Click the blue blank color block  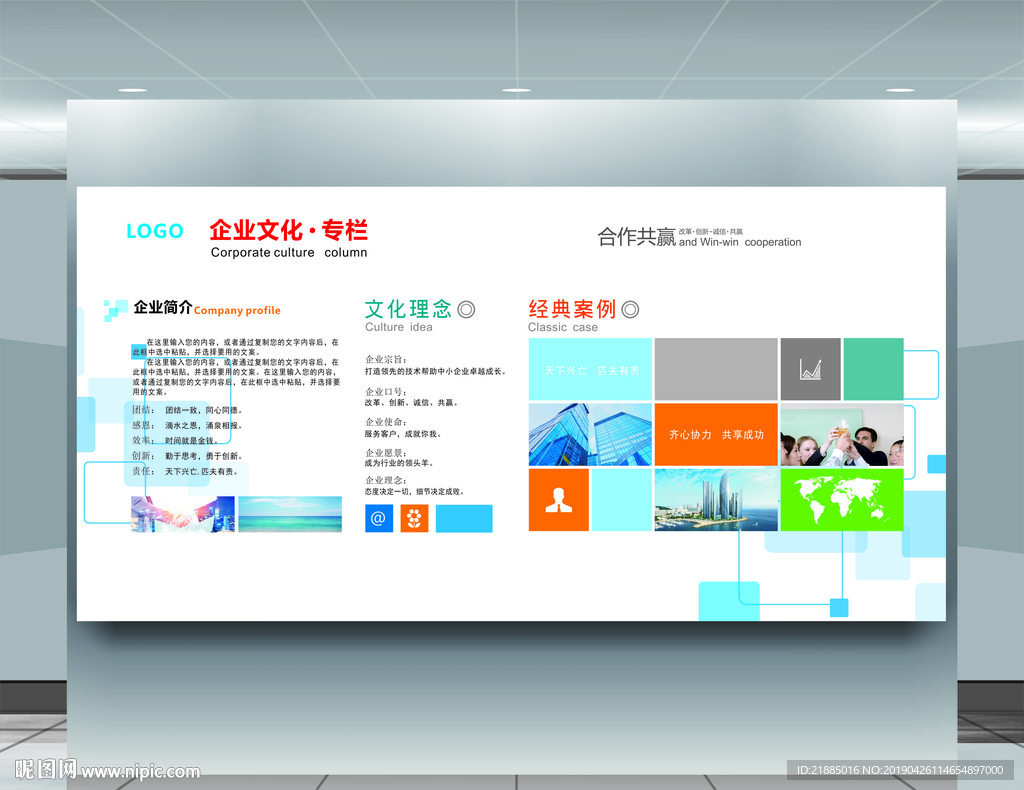pos(463,519)
